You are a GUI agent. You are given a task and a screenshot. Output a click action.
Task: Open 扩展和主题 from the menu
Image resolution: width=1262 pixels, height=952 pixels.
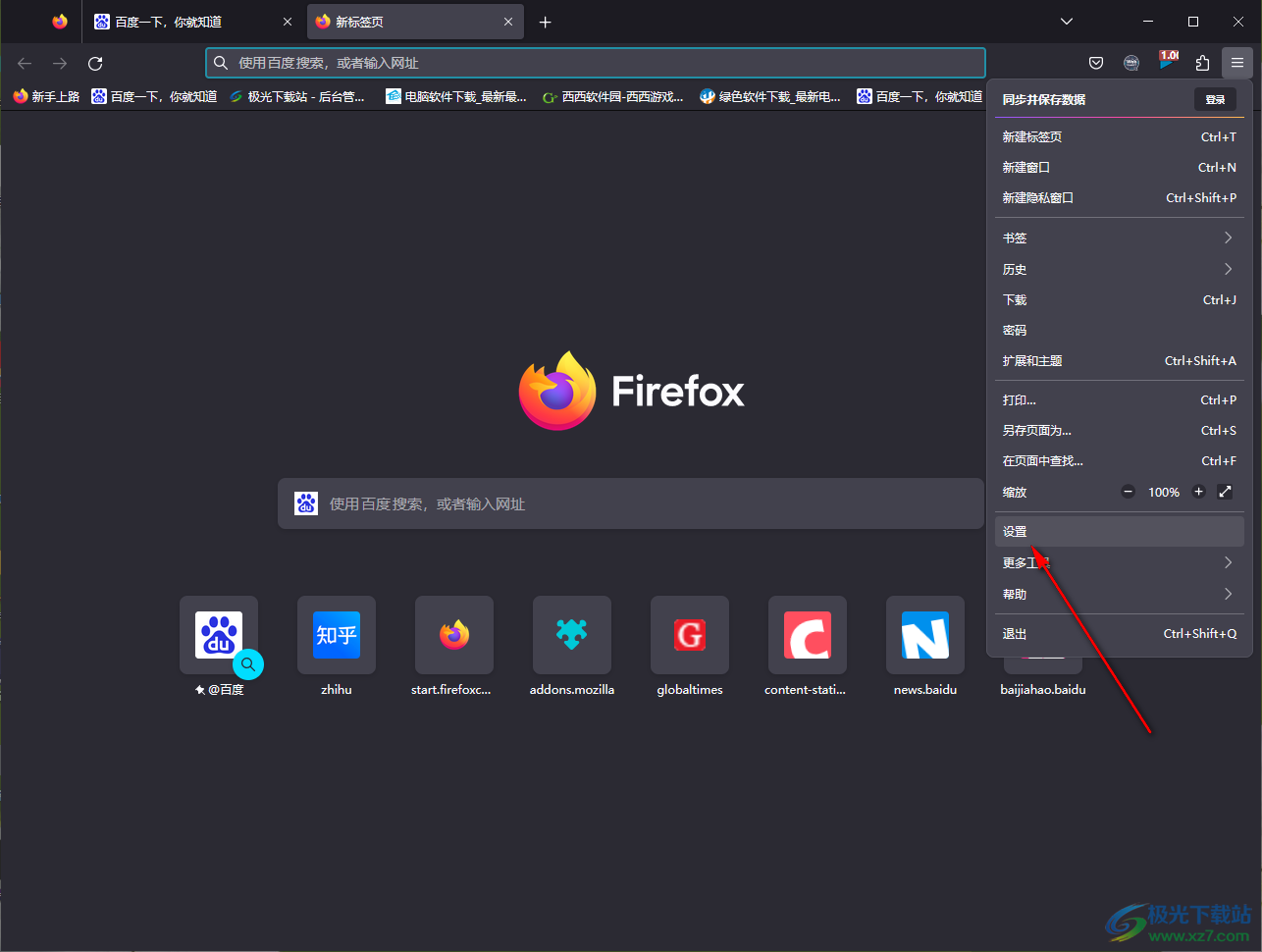pos(1119,360)
